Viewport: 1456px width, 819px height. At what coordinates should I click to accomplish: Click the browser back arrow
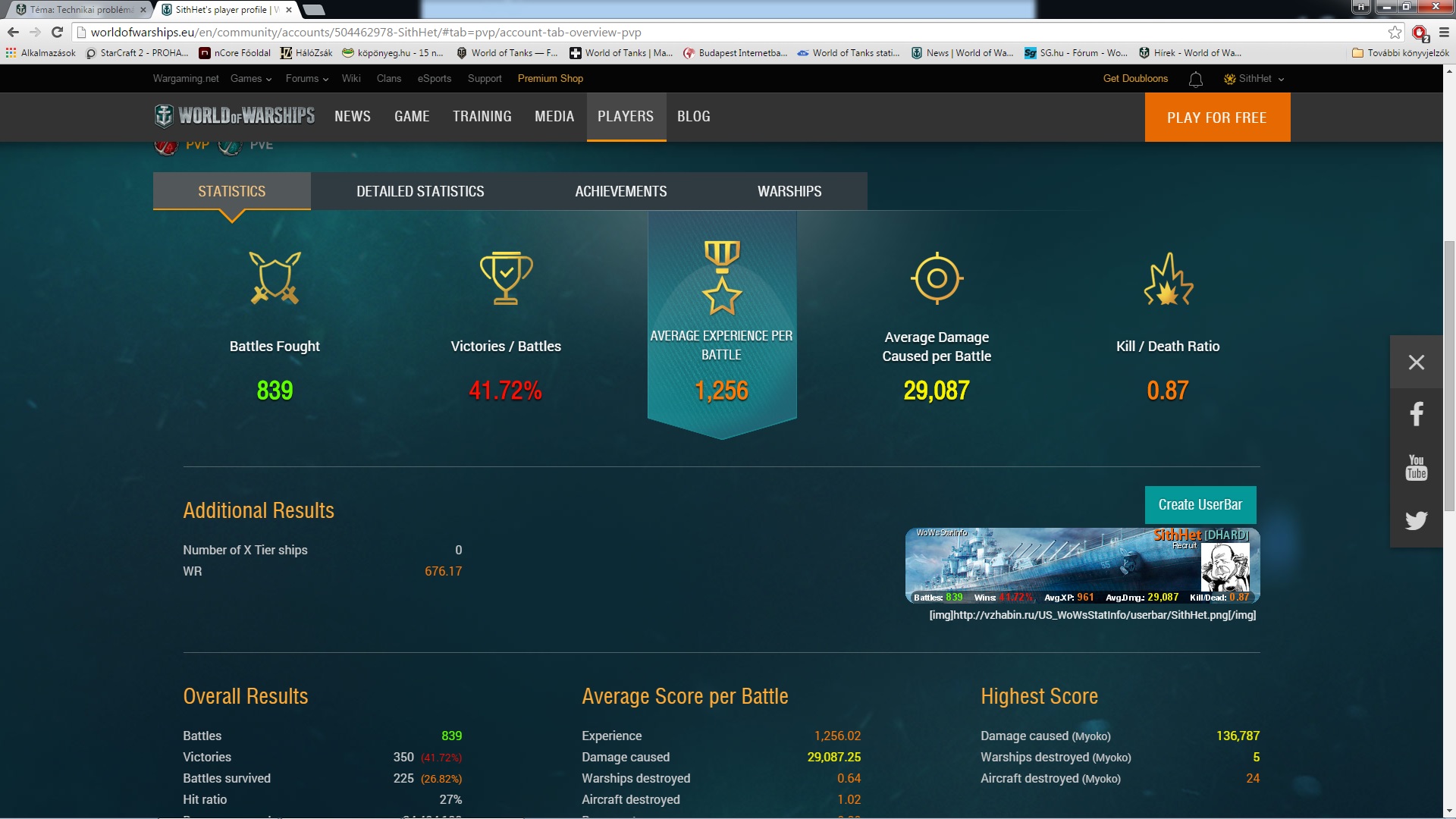13,32
